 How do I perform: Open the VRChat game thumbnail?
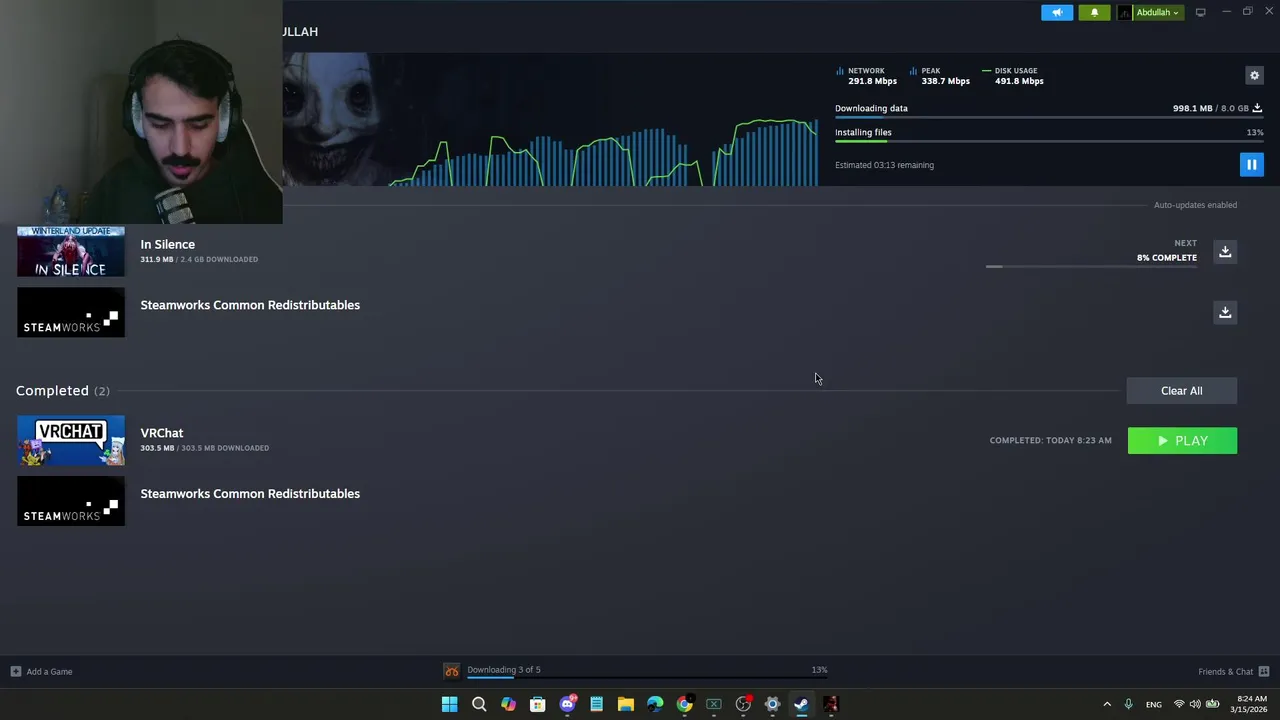pyautogui.click(x=71, y=440)
